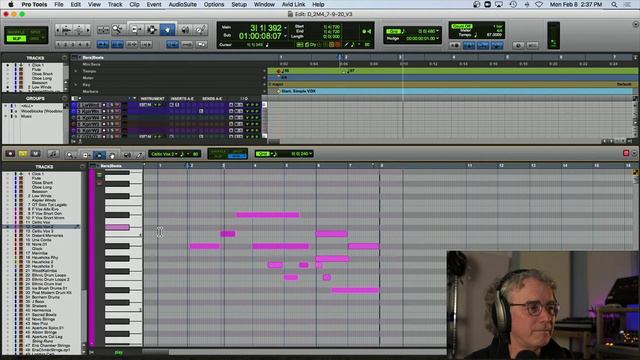
Task: Select the Trim tool in main toolbar
Action: coord(135,29)
